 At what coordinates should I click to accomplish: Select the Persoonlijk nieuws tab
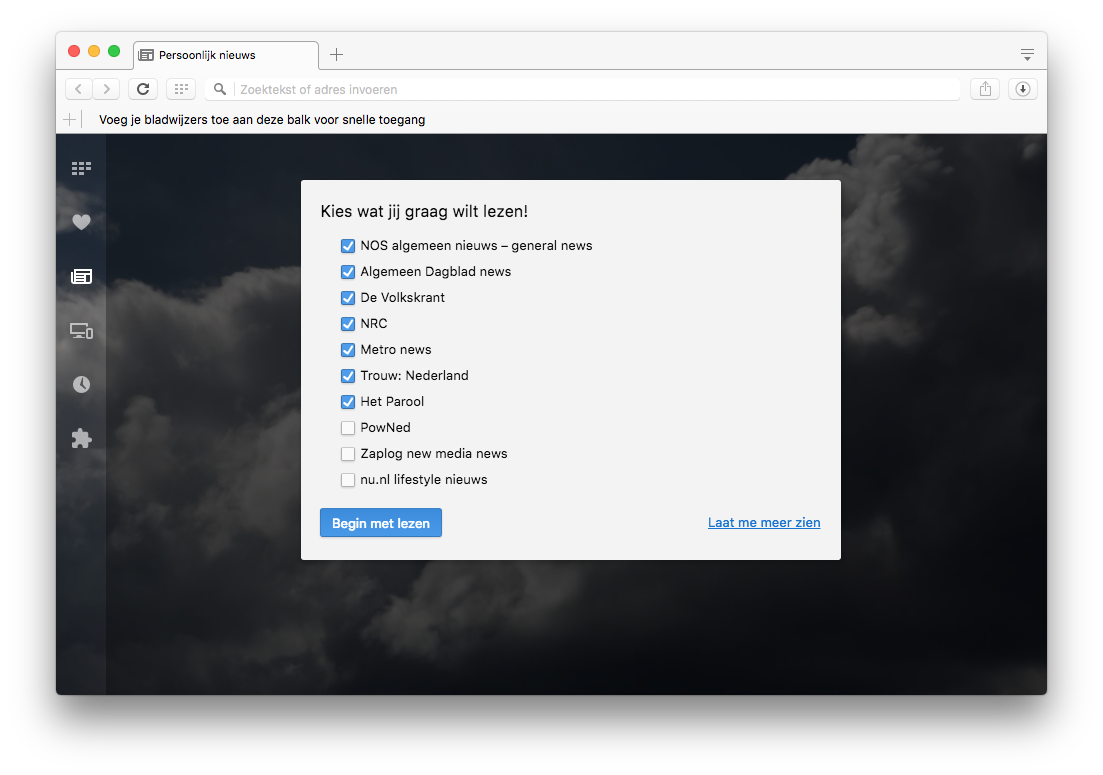(225, 55)
